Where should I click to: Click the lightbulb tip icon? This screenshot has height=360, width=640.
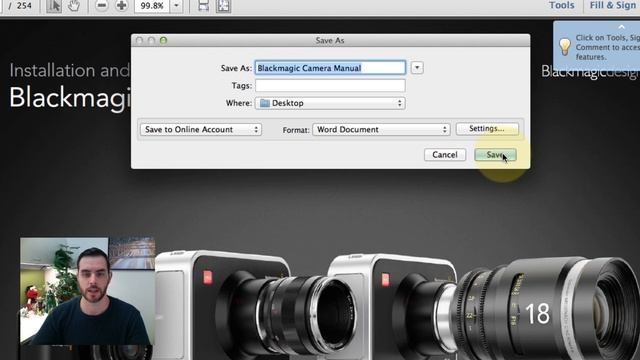click(x=565, y=47)
